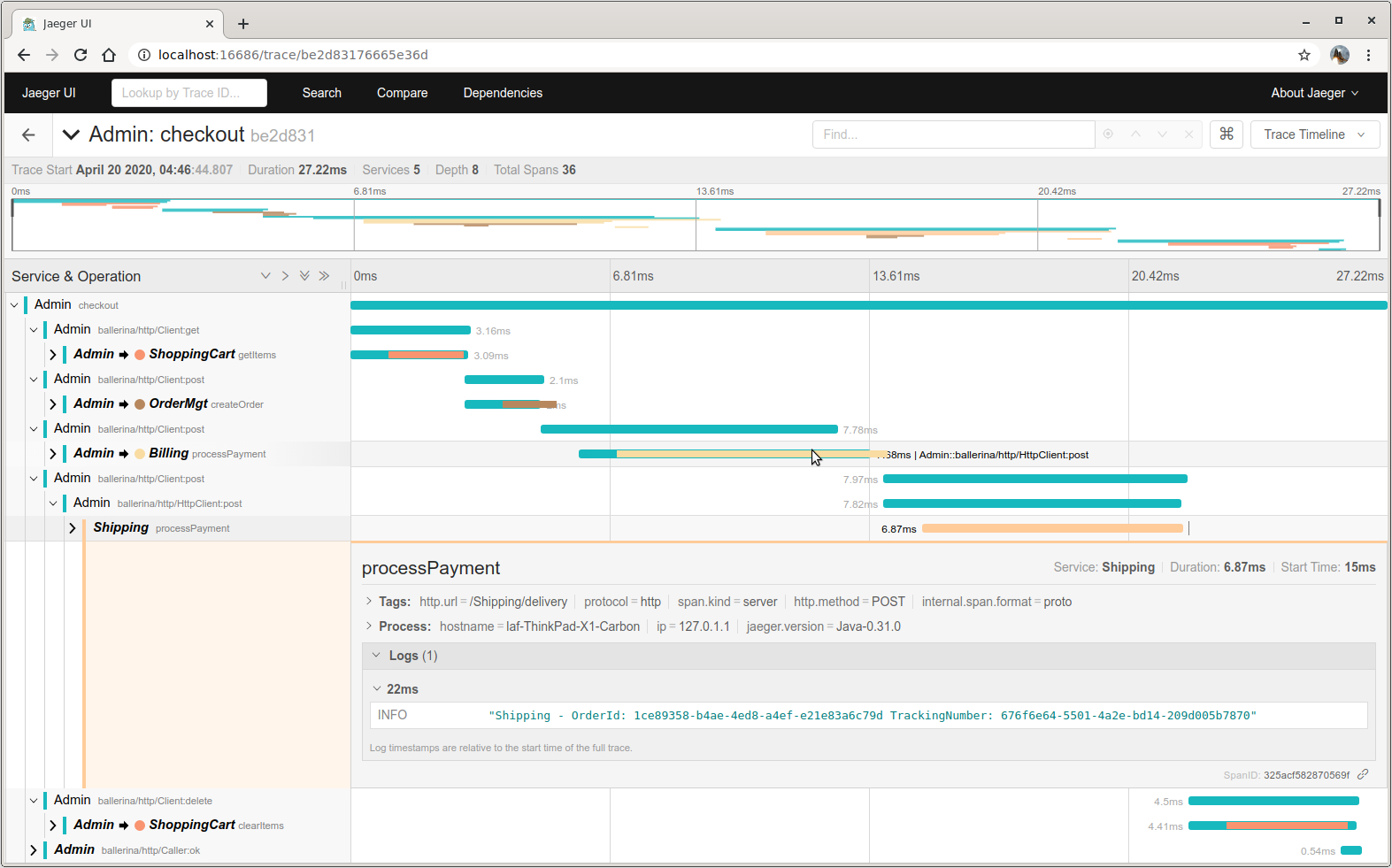Collapse the Admin: checkout trace header chevron

[71, 134]
